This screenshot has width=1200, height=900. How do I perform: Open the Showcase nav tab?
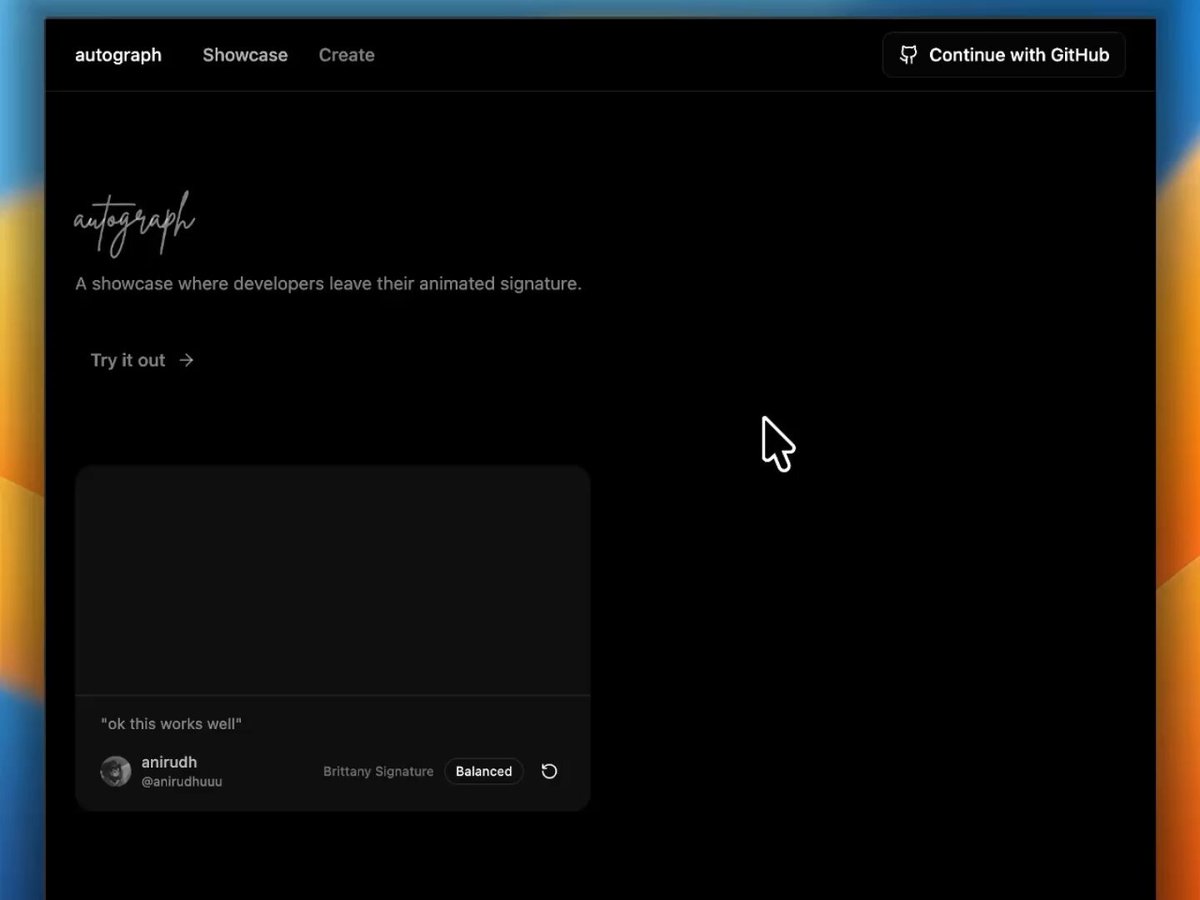245,55
